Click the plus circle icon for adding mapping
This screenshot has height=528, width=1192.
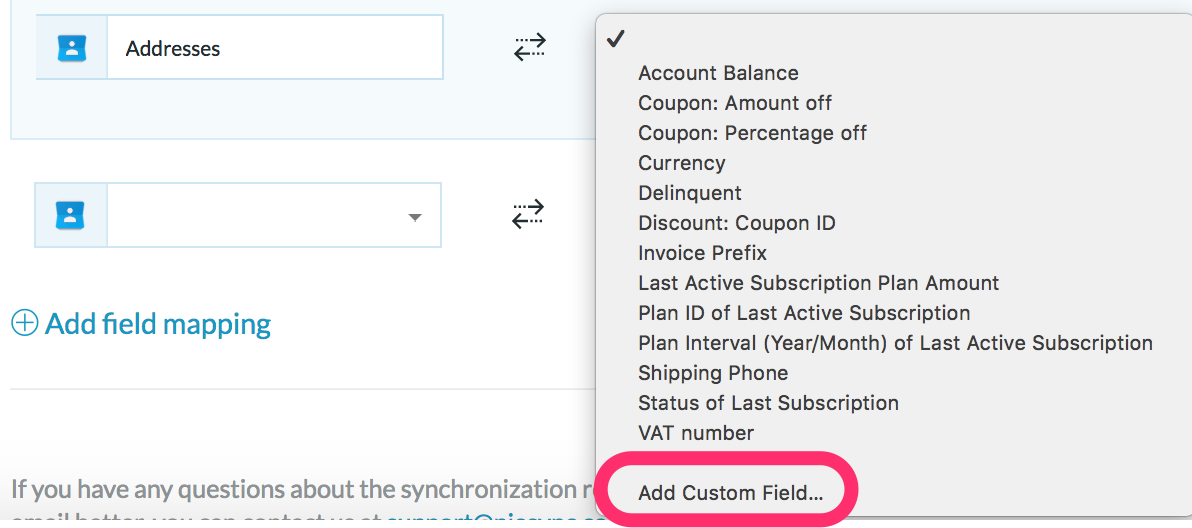pos(24,324)
